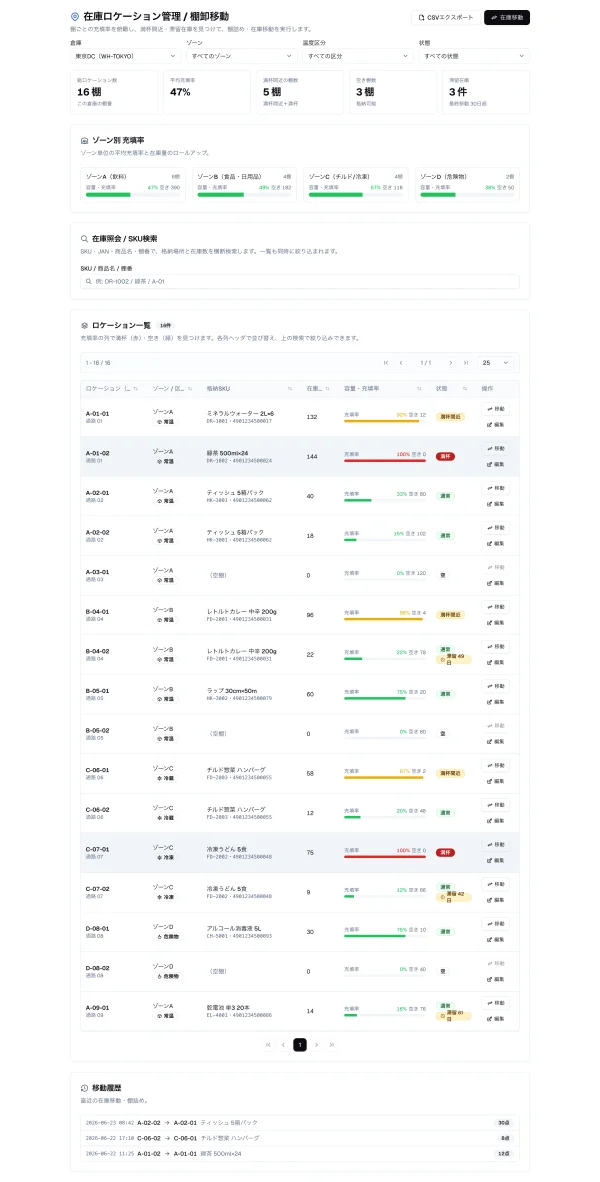Click 移動 for row D-08-01
The height and width of the screenshot is (1182, 600).
[496, 923]
